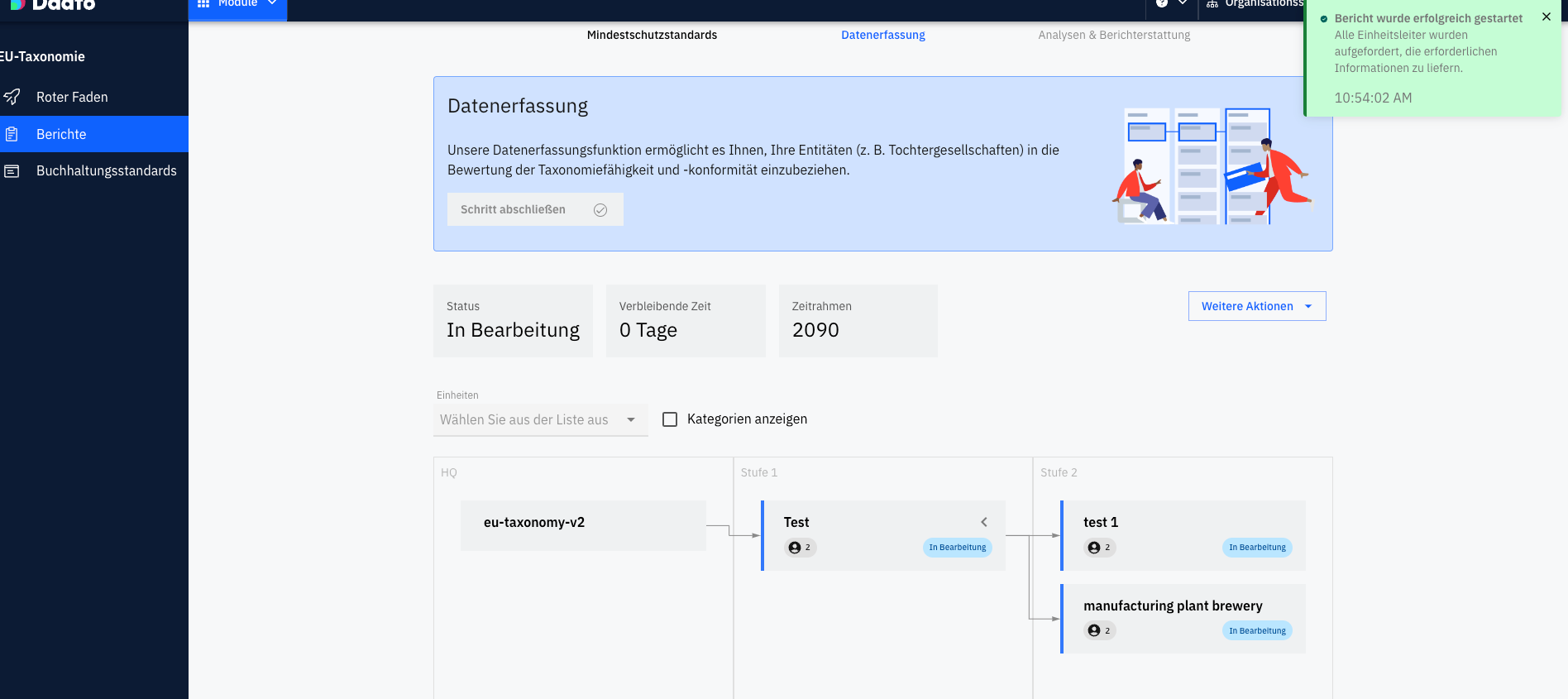1568x699 pixels.
Task: Click the Organisation structure icon
Action: [x=1212, y=4]
